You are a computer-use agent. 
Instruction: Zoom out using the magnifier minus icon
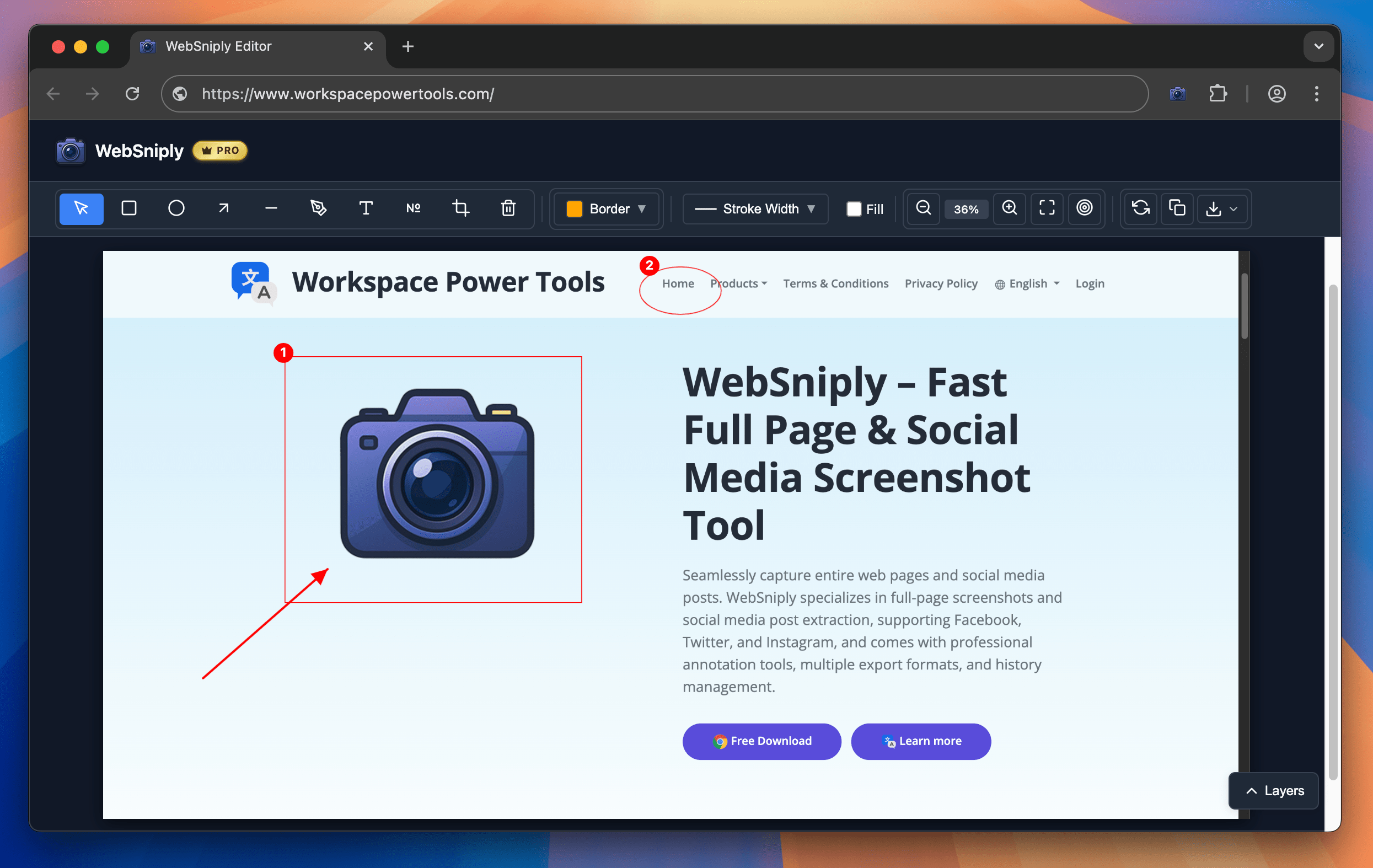pyautogui.click(x=923, y=208)
